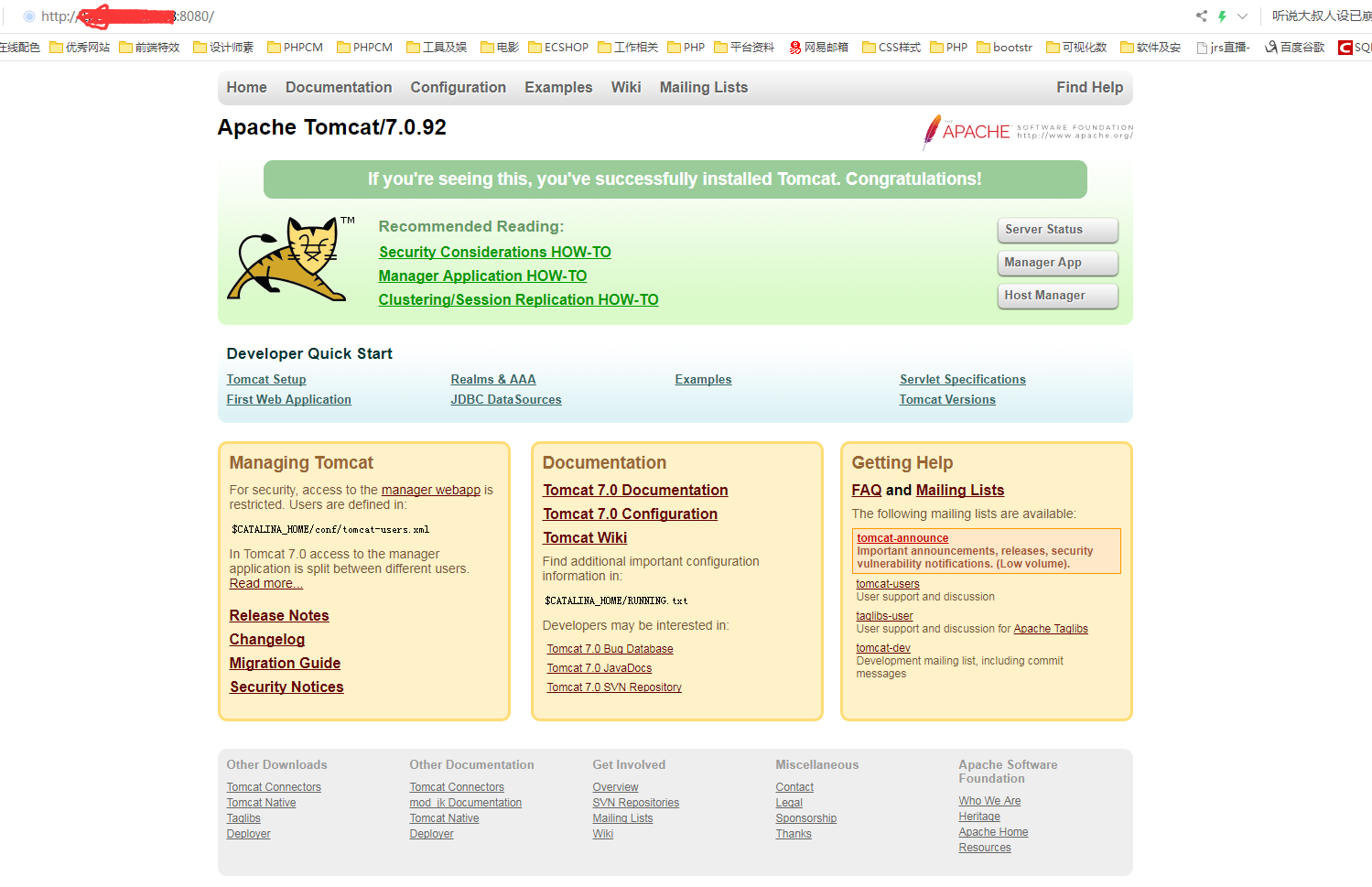The height and width of the screenshot is (887, 1372).
Task: Click the Server Status button
Action: pos(1057,230)
